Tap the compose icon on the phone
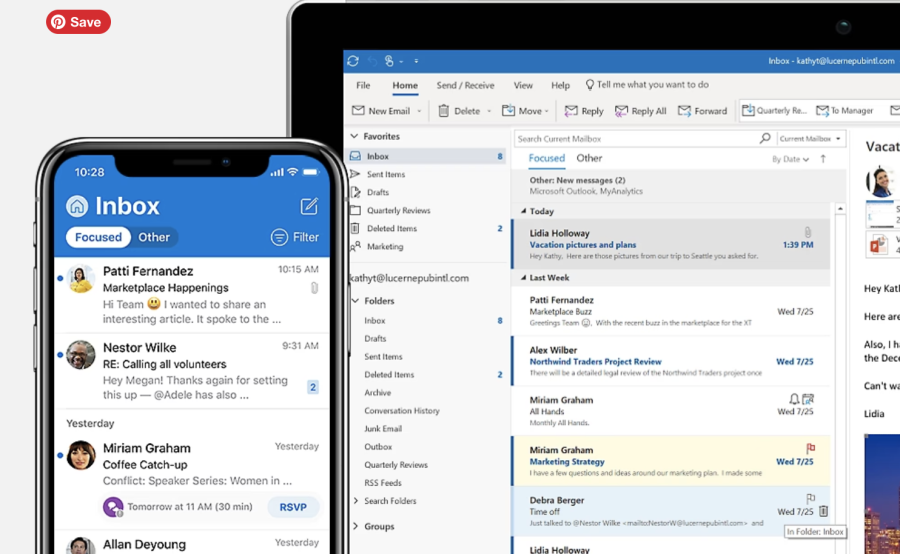900x554 pixels. pyautogui.click(x=309, y=206)
